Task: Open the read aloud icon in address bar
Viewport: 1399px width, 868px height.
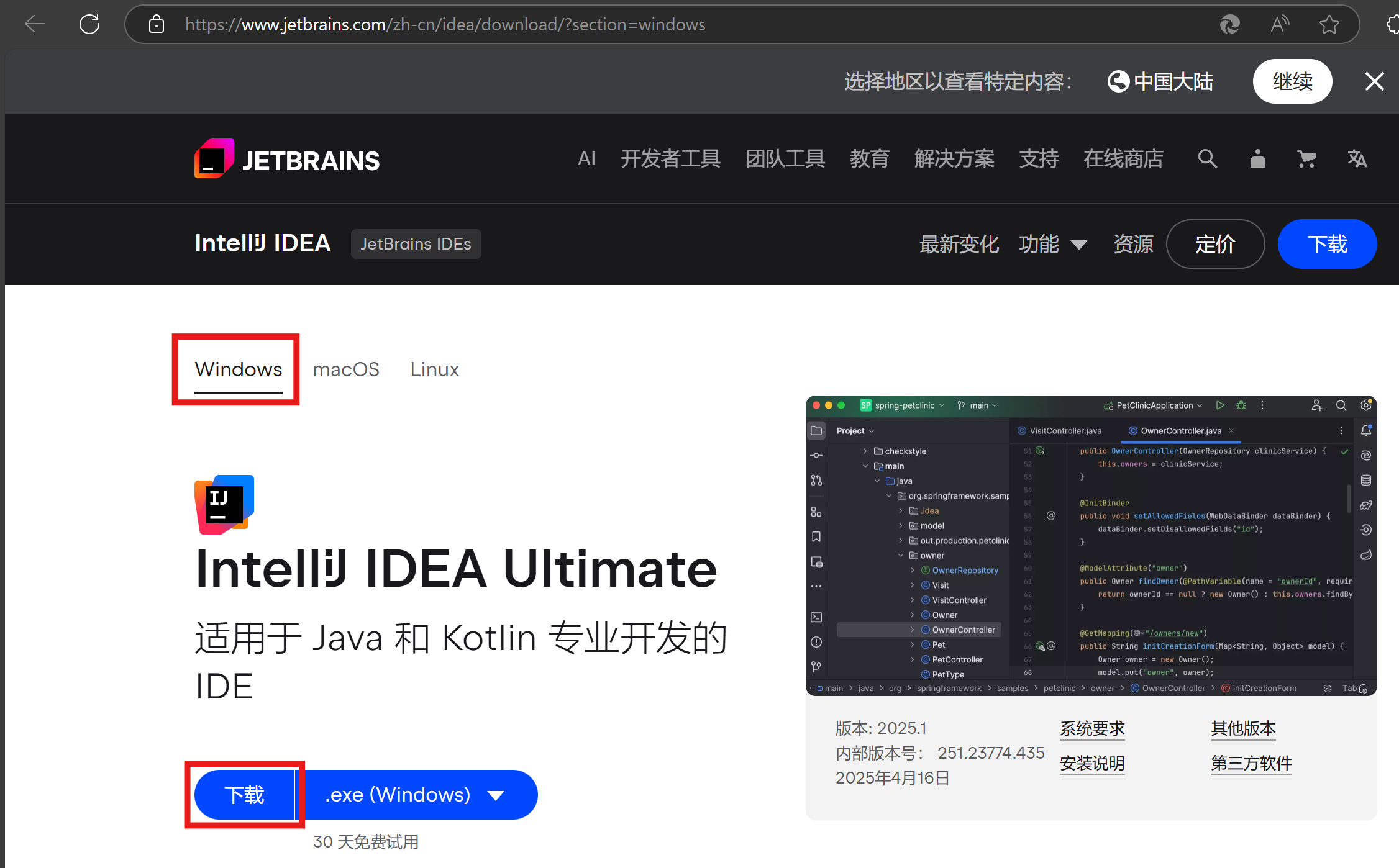Action: pos(1280,24)
